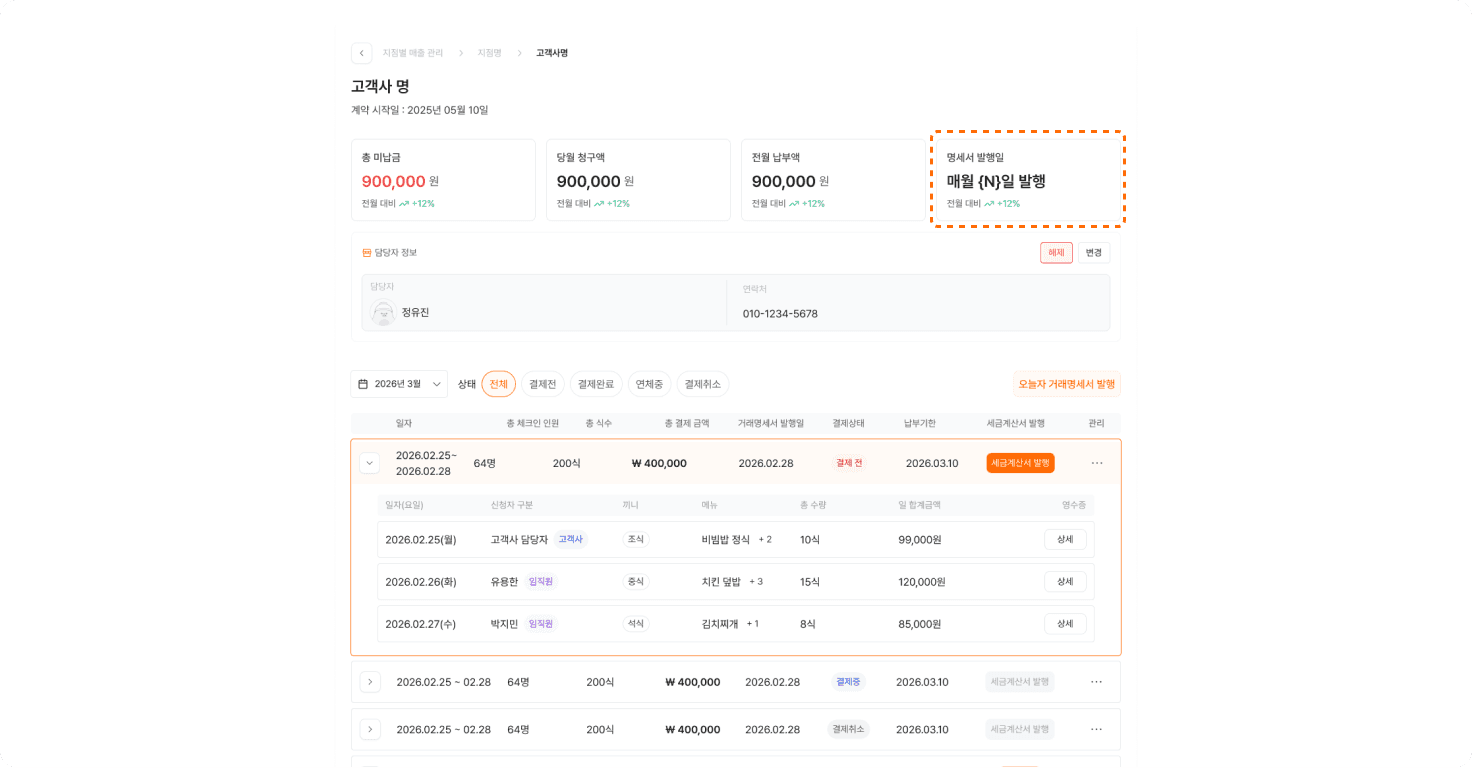
Task: Click the 결제 전 status badge
Action: click(849, 463)
